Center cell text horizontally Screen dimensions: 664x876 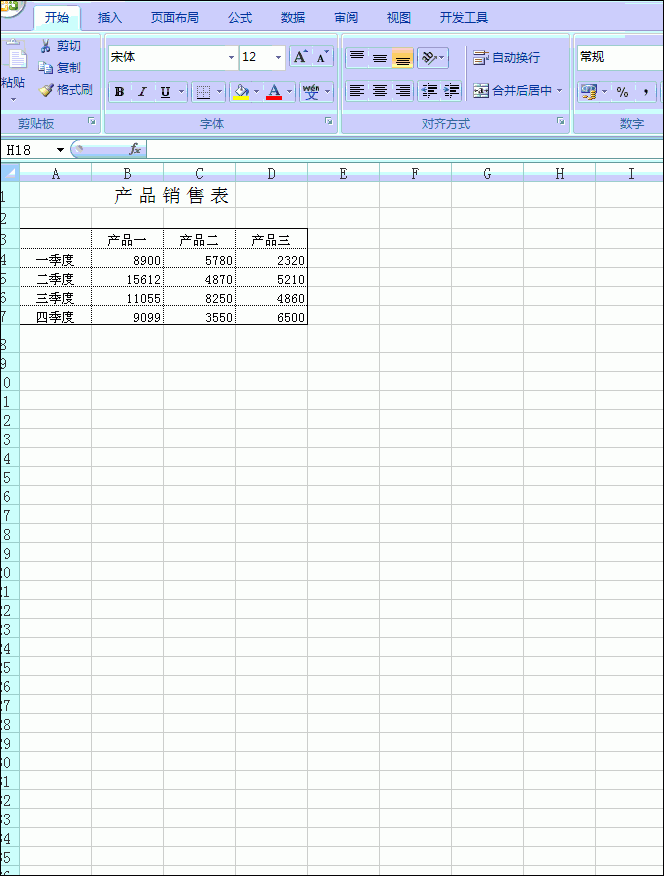(x=380, y=91)
